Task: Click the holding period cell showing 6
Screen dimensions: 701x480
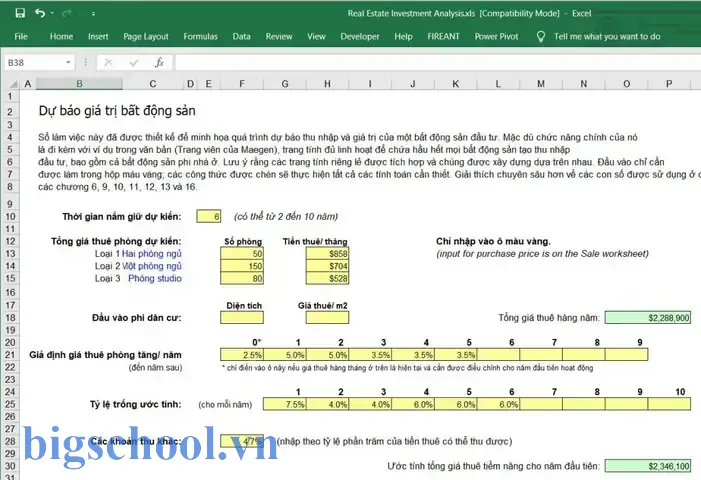Action: click(x=208, y=217)
